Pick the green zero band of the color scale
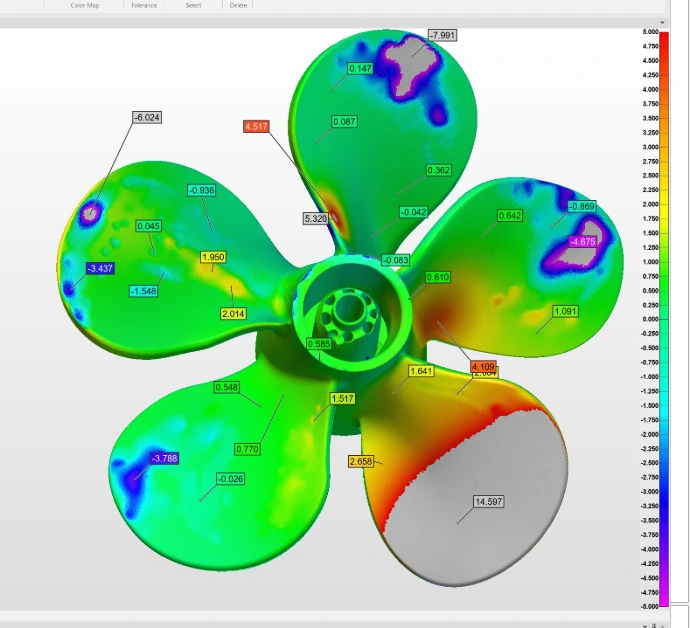Viewport: 690px width, 628px height. tap(664, 319)
